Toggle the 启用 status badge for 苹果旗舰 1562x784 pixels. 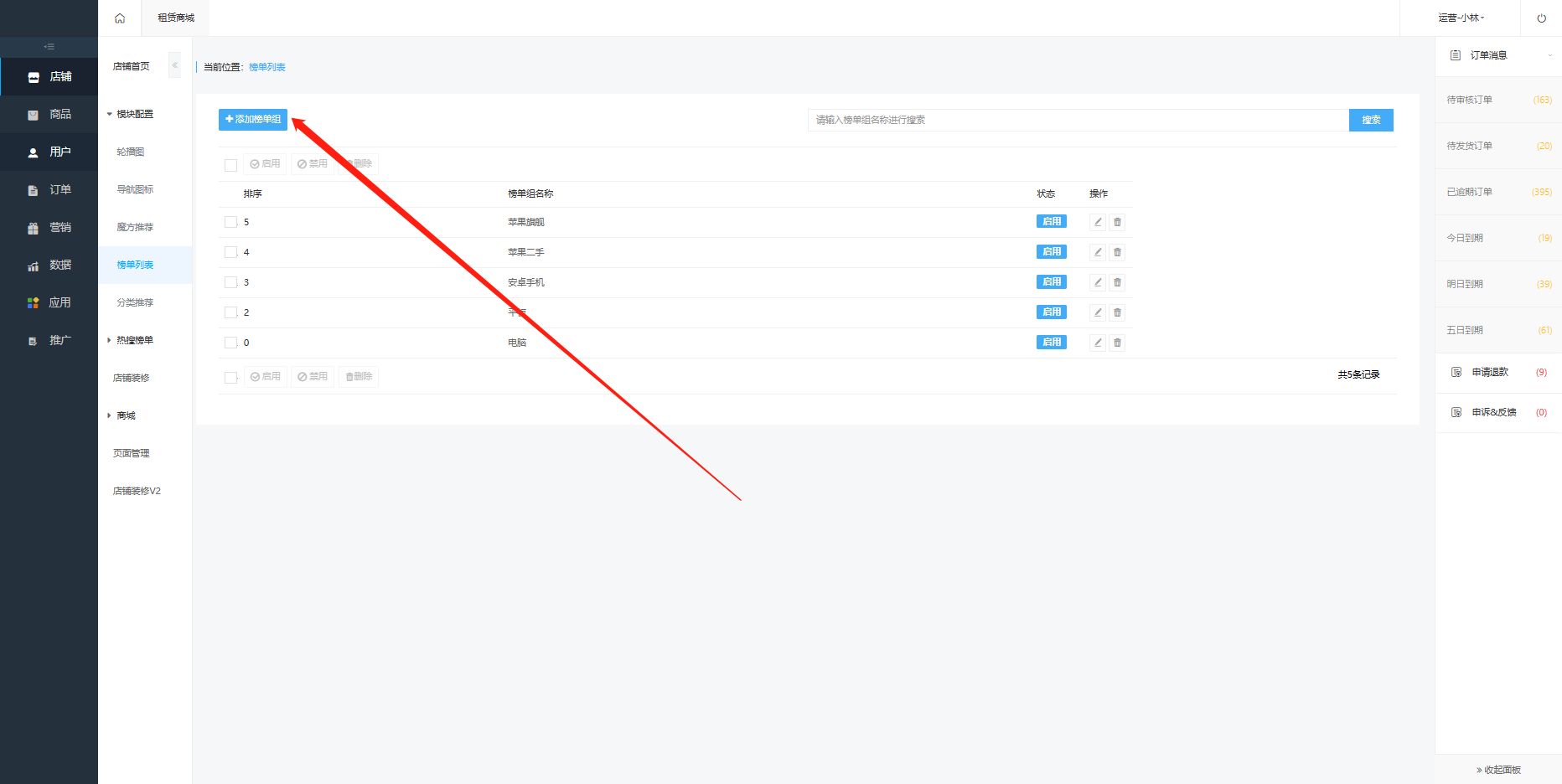pyautogui.click(x=1052, y=222)
